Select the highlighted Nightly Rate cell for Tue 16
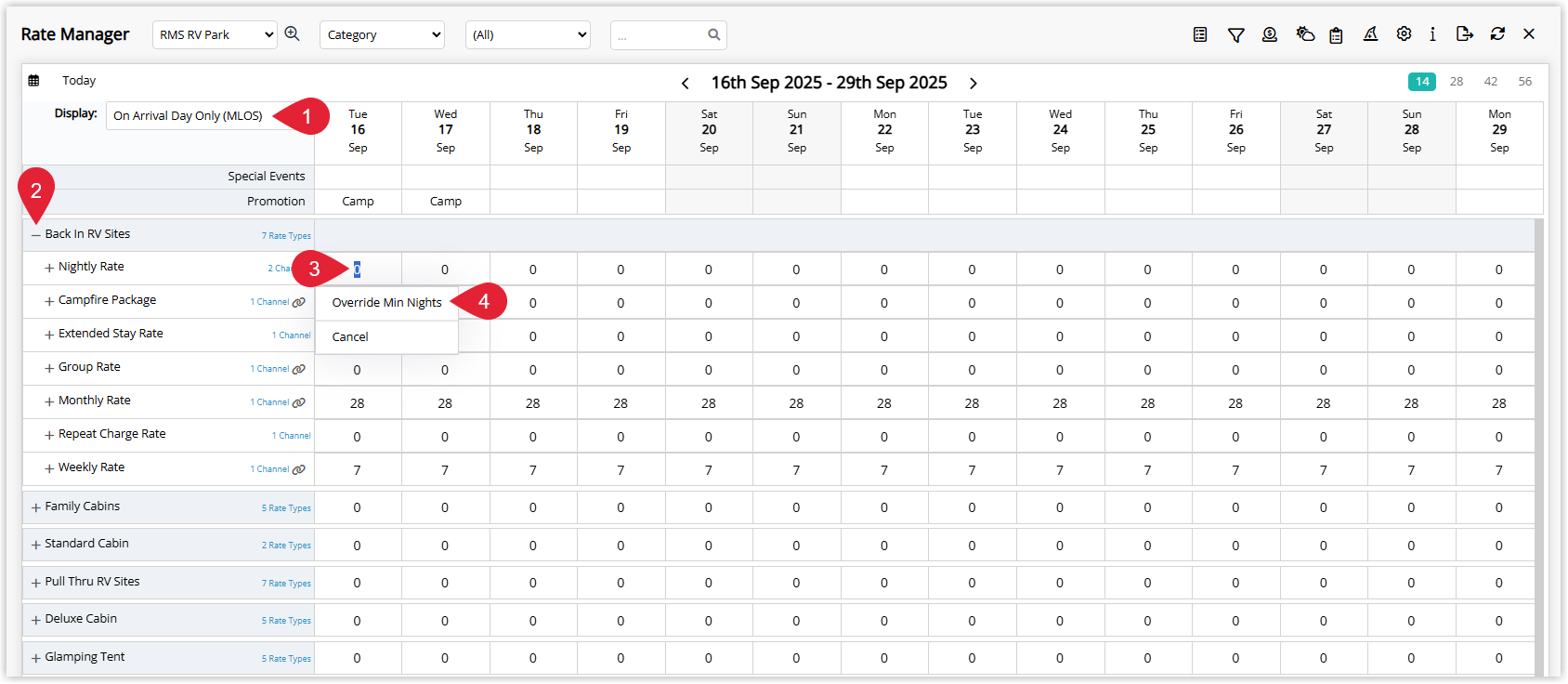1568x684 pixels. point(357,270)
